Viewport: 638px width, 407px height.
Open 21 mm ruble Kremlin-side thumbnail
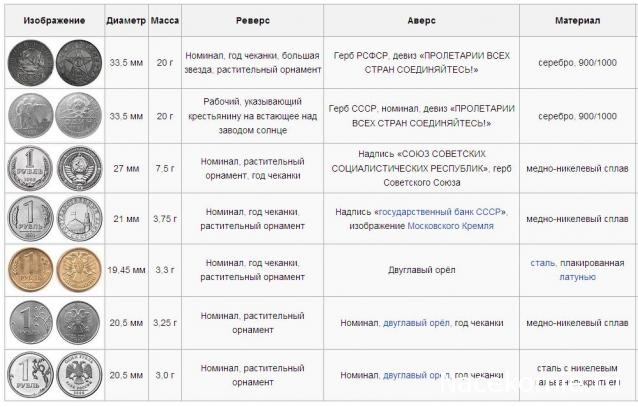[79, 219]
